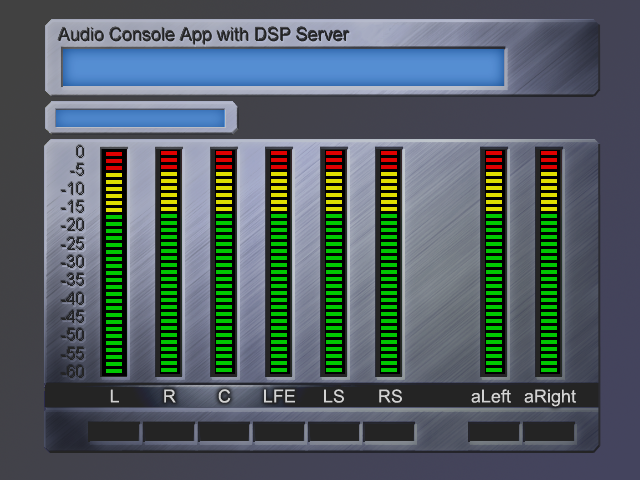Click the 0 dB scale mark
This screenshot has width=640, height=480.
click(80, 152)
